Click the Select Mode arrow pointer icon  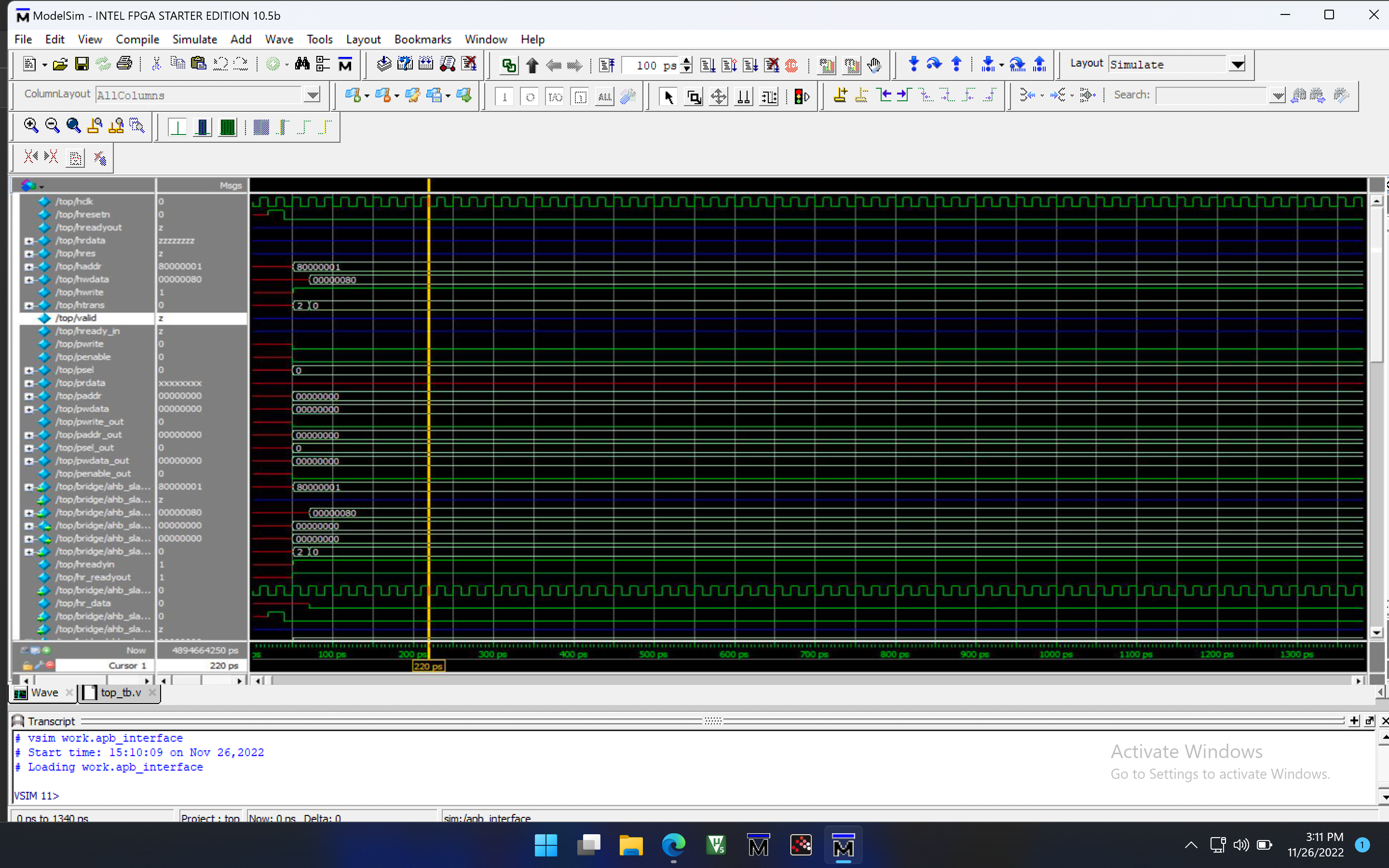click(x=668, y=96)
